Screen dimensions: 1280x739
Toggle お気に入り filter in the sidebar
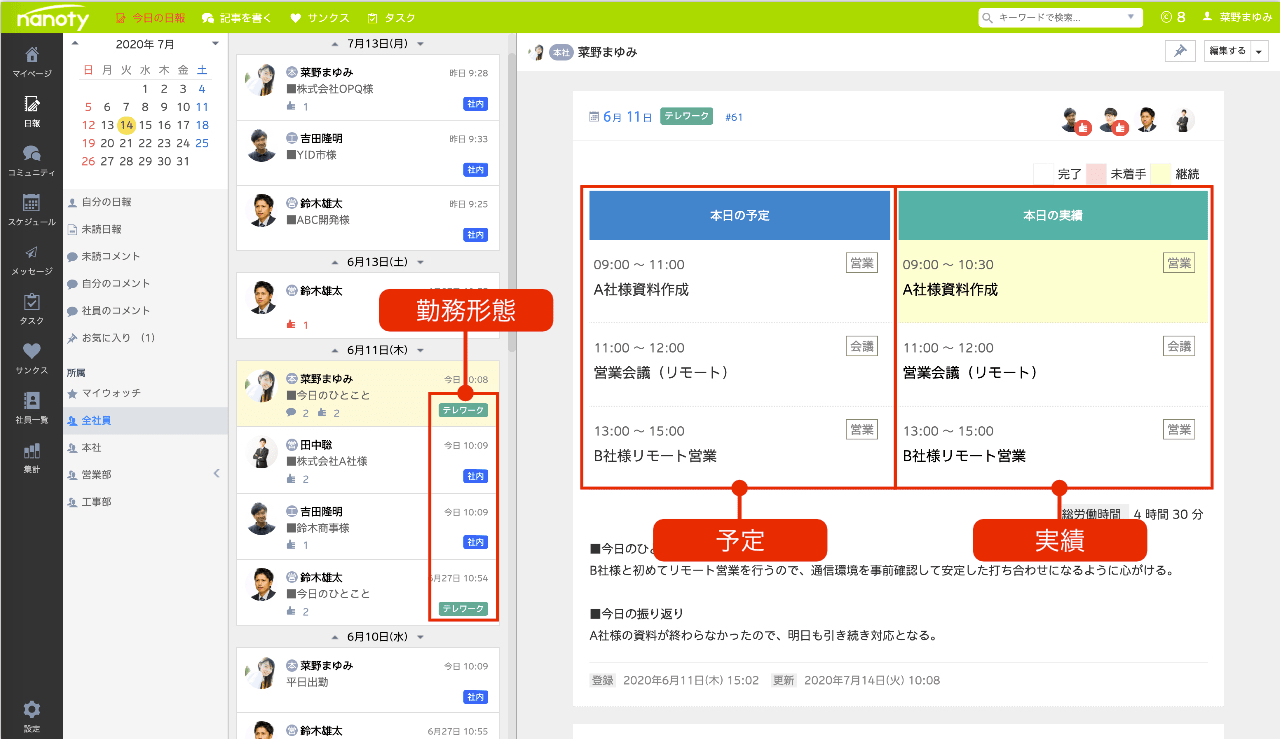coord(117,338)
